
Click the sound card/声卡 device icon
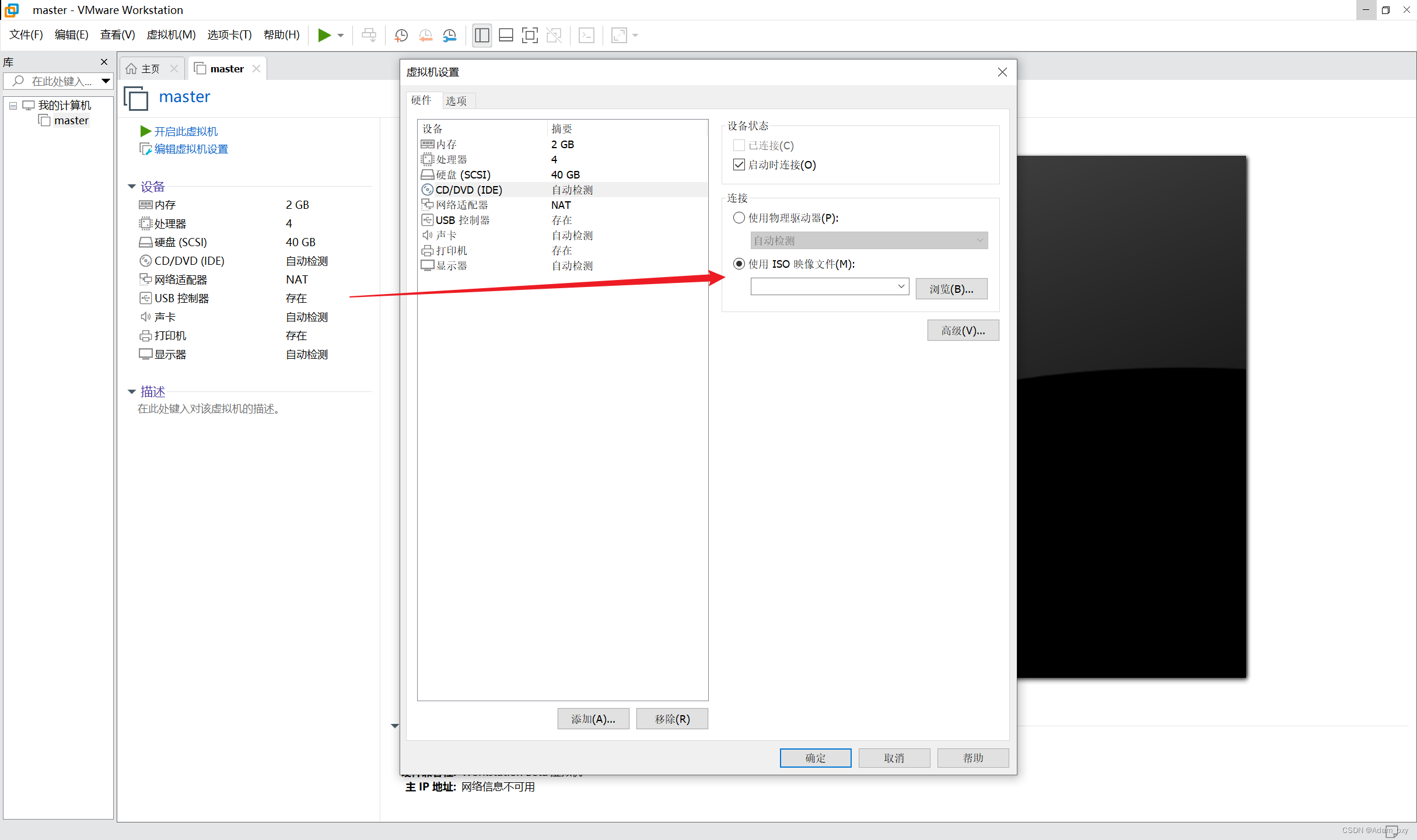pyautogui.click(x=427, y=234)
